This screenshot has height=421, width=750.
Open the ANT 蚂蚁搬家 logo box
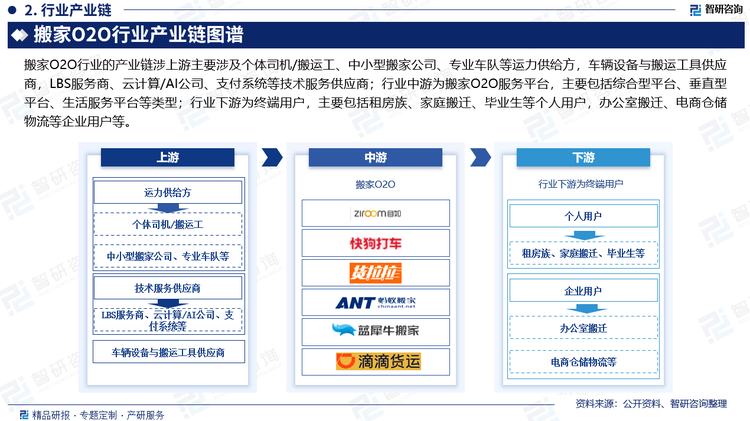click(x=375, y=302)
